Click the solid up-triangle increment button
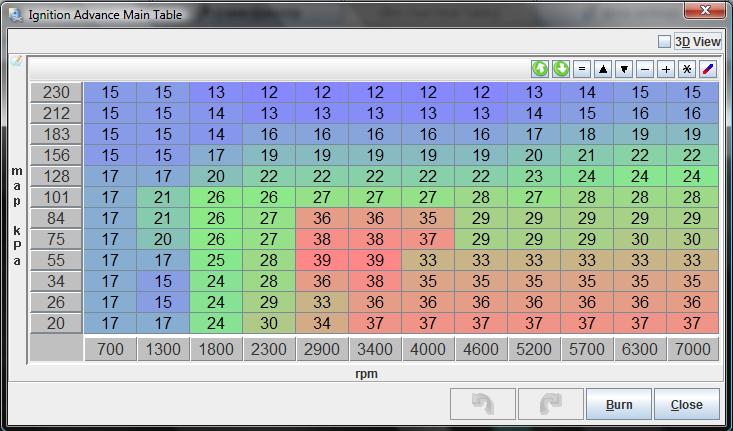This screenshot has height=431, width=733. (x=603, y=69)
